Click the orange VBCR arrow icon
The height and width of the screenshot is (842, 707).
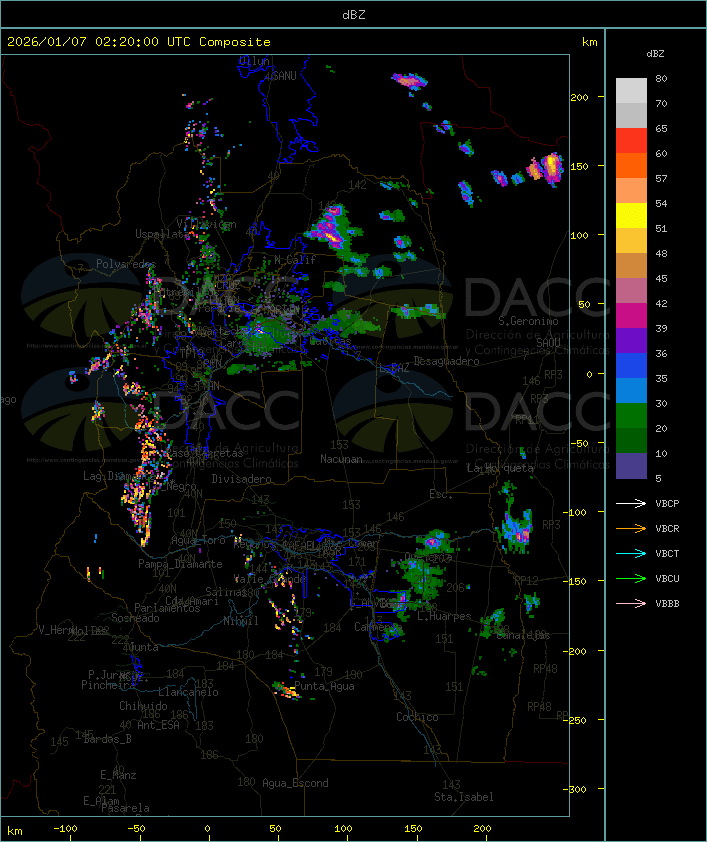click(x=632, y=528)
